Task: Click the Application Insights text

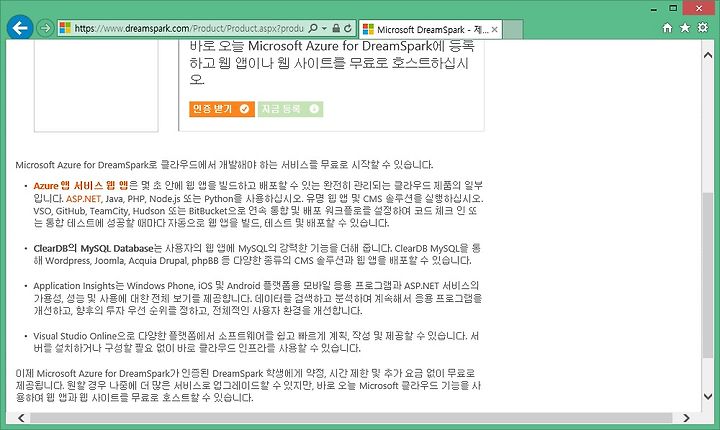Action: coord(74,286)
